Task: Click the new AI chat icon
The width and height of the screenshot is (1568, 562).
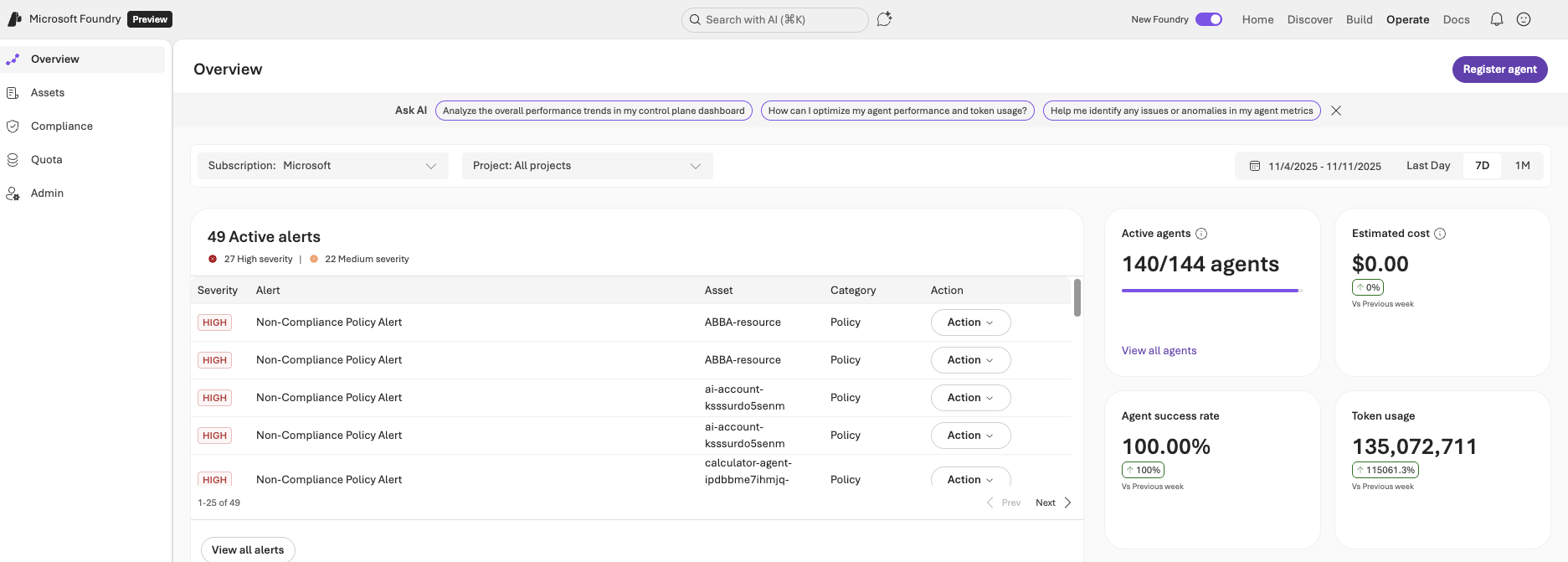Action: pyautogui.click(x=884, y=19)
